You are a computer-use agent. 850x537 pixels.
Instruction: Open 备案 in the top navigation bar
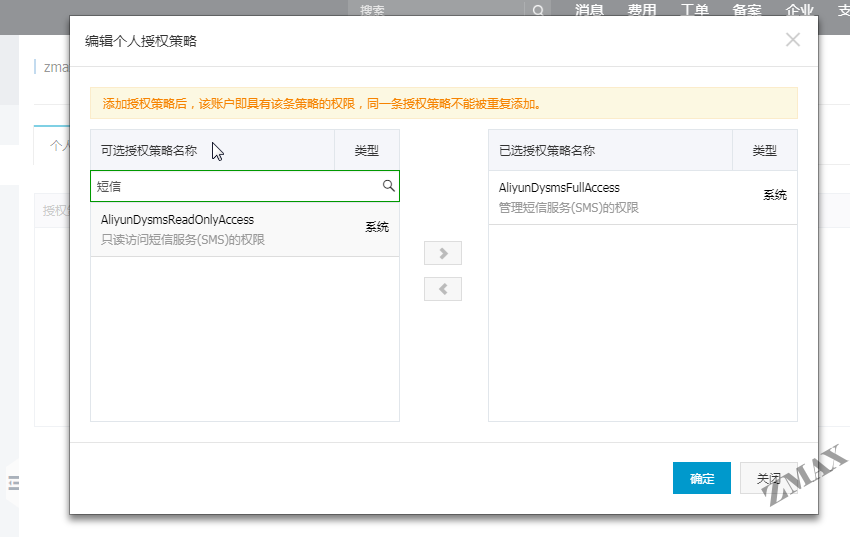coord(747,10)
